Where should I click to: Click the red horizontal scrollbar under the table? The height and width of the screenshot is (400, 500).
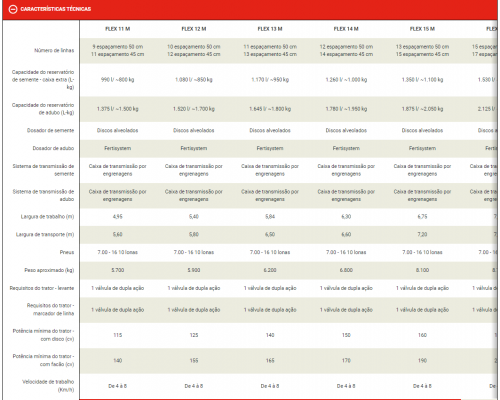[x=270, y=399]
